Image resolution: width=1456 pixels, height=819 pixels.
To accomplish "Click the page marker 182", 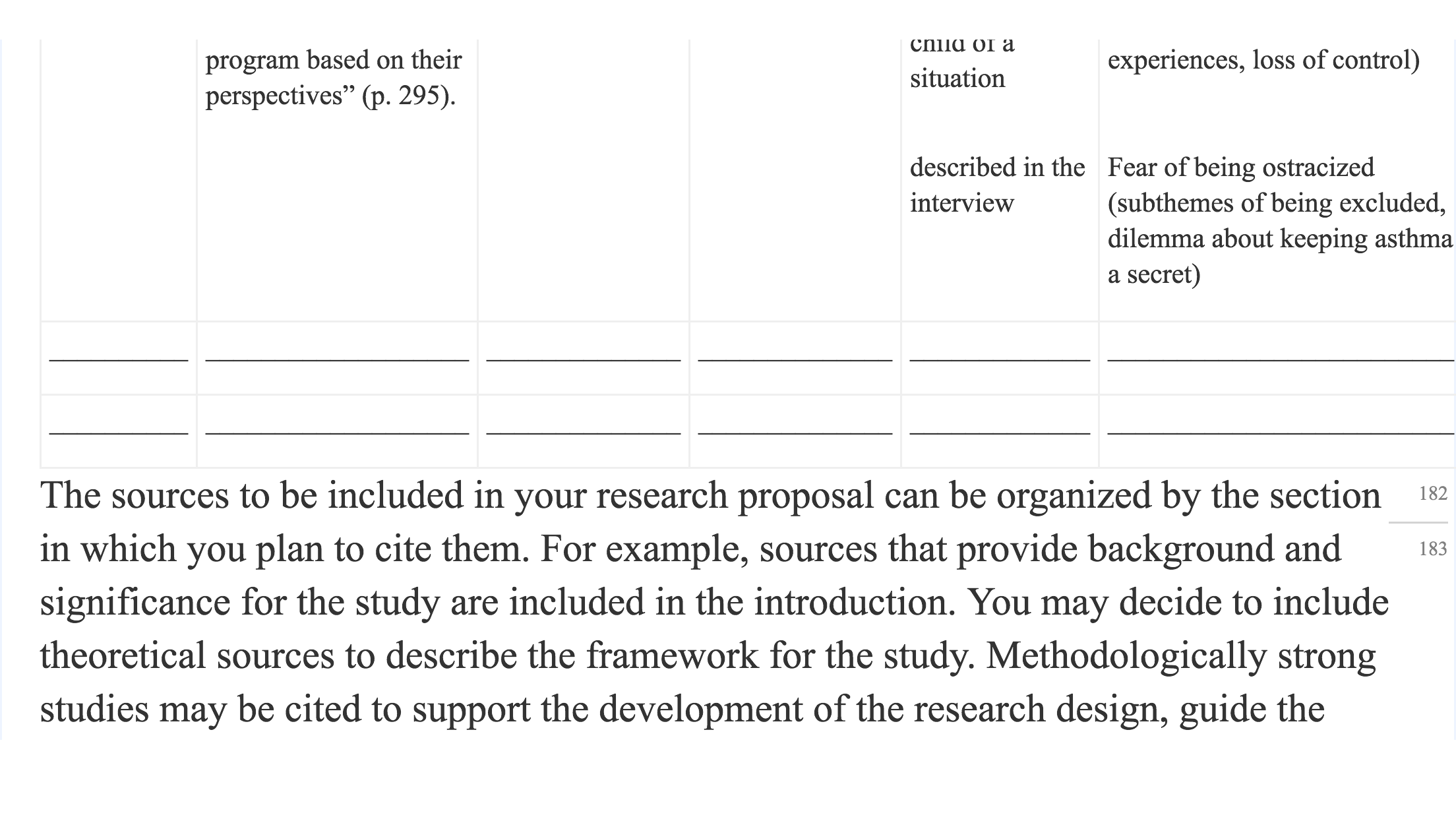I will 1433,493.
